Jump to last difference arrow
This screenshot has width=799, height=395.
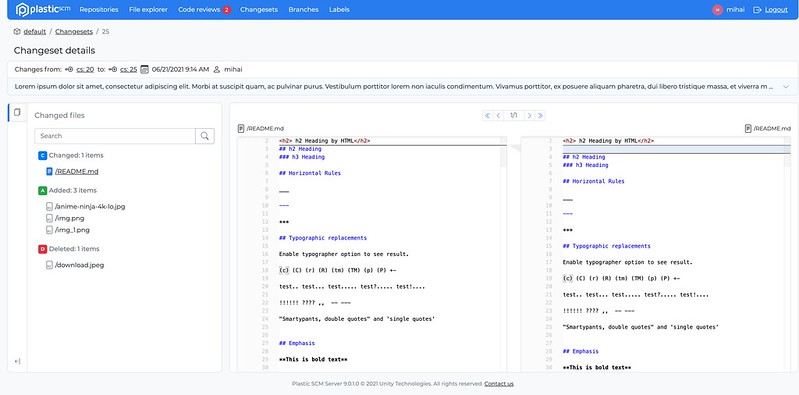point(540,116)
